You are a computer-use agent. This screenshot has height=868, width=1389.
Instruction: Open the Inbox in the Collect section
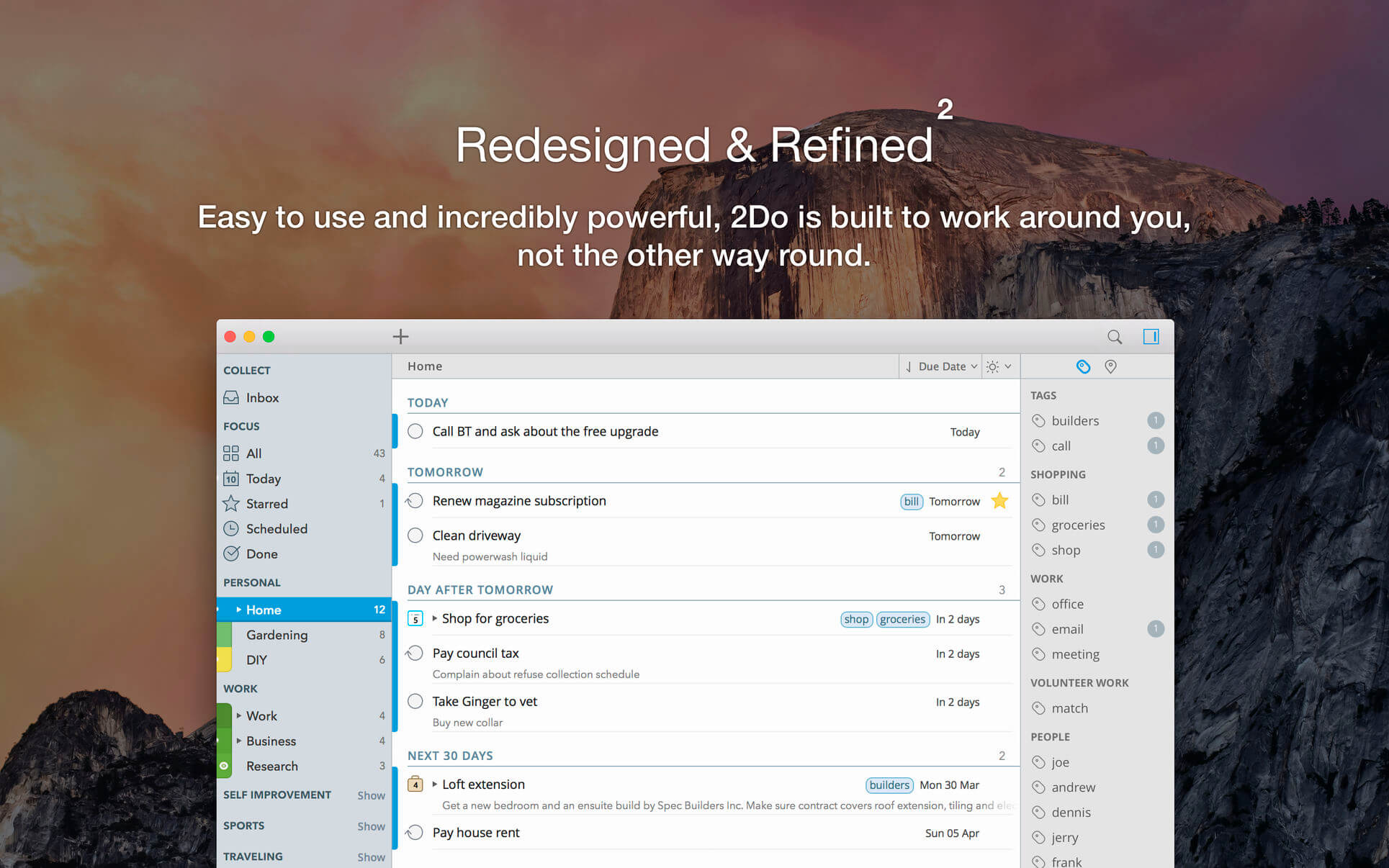(x=261, y=397)
